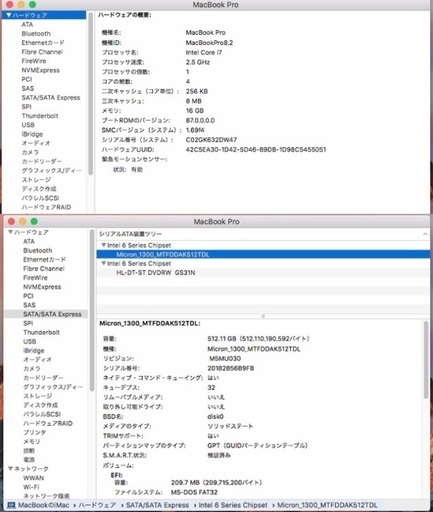Select メモリ in bottom window sidebar

click(x=32, y=442)
